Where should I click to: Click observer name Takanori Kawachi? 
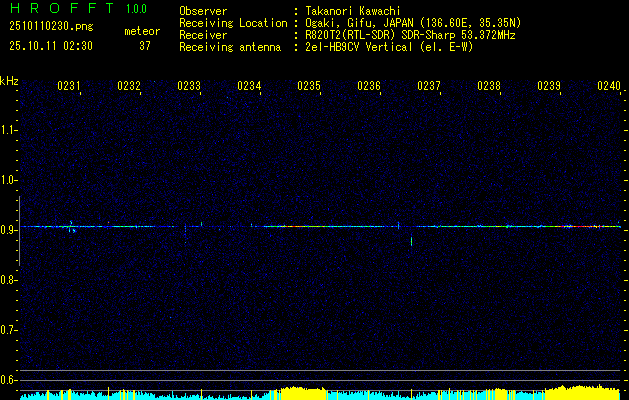tap(353, 11)
